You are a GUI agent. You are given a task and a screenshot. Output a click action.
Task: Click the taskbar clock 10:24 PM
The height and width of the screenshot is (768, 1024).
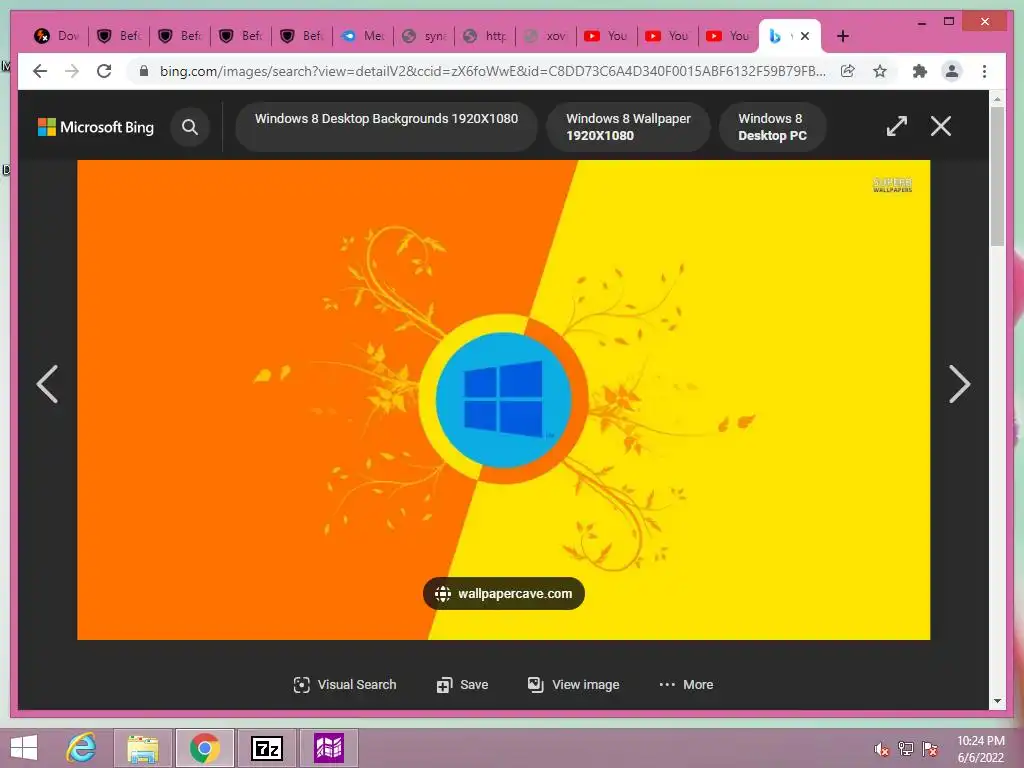[980, 749]
